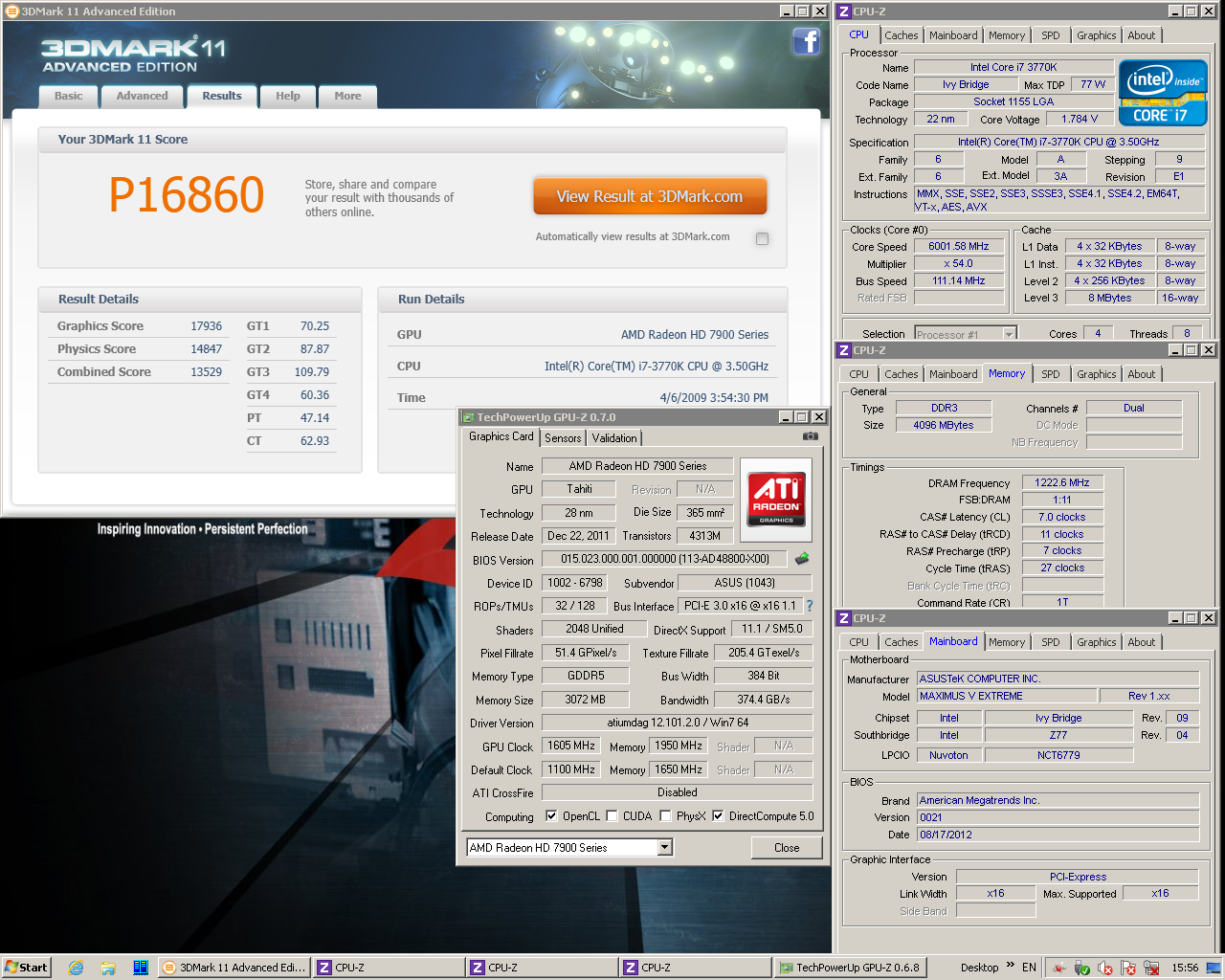This screenshot has height=980, width=1225.
Task: Open Internet Explorer from the taskbar
Action: pos(76,968)
